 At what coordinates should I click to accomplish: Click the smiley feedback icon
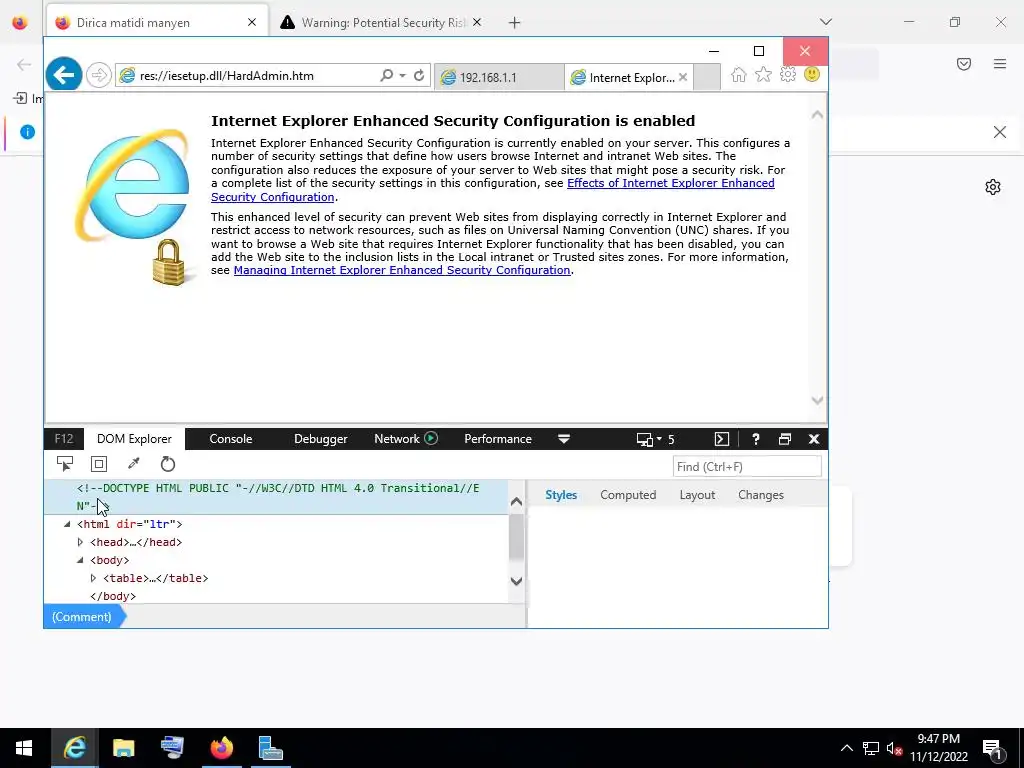pos(812,74)
